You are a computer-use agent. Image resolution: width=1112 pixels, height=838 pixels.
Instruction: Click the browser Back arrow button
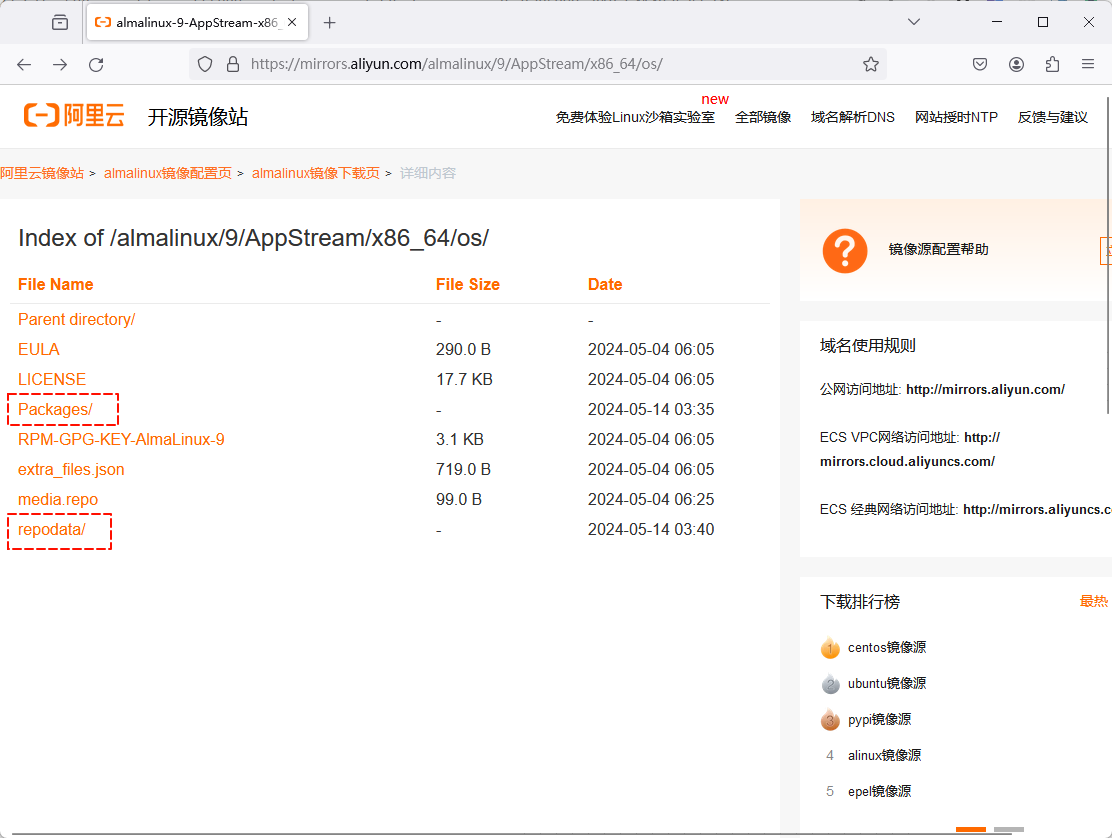(24, 64)
